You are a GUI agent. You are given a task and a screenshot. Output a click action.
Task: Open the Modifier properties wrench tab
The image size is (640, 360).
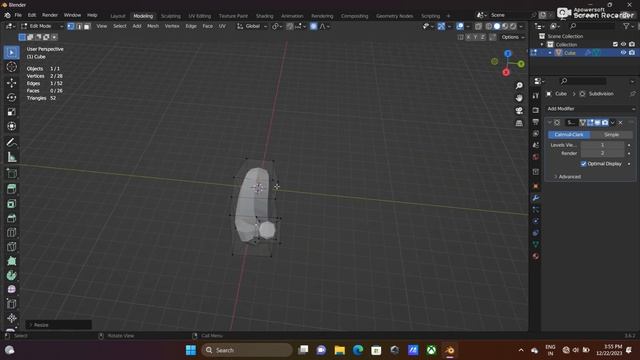pyautogui.click(x=536, y=198)
